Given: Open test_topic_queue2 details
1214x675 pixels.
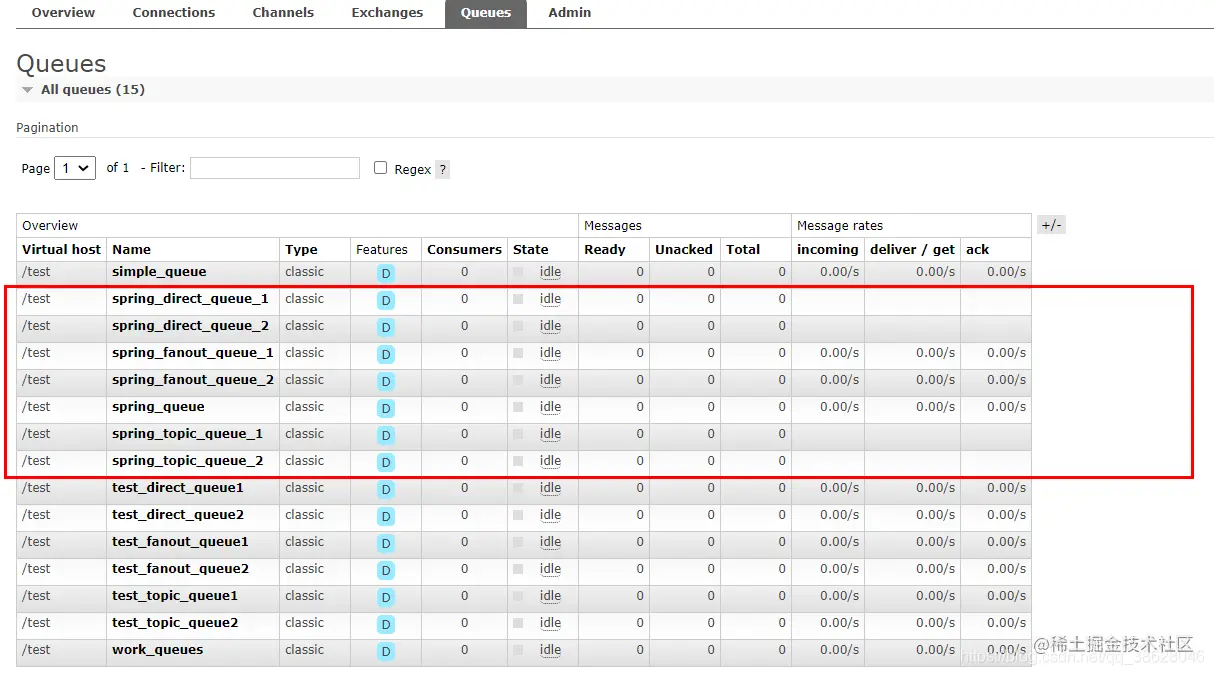Looking at the screenshot, I should click(x=175, y=623).
